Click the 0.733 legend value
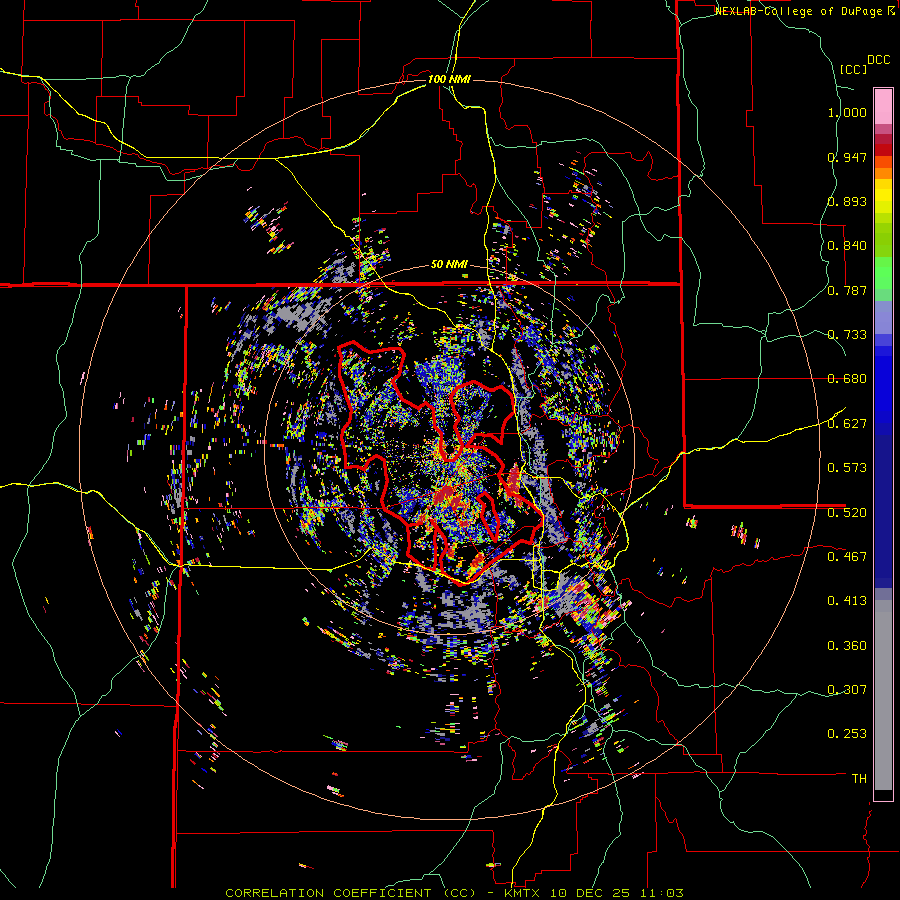 tap(847, 335)
